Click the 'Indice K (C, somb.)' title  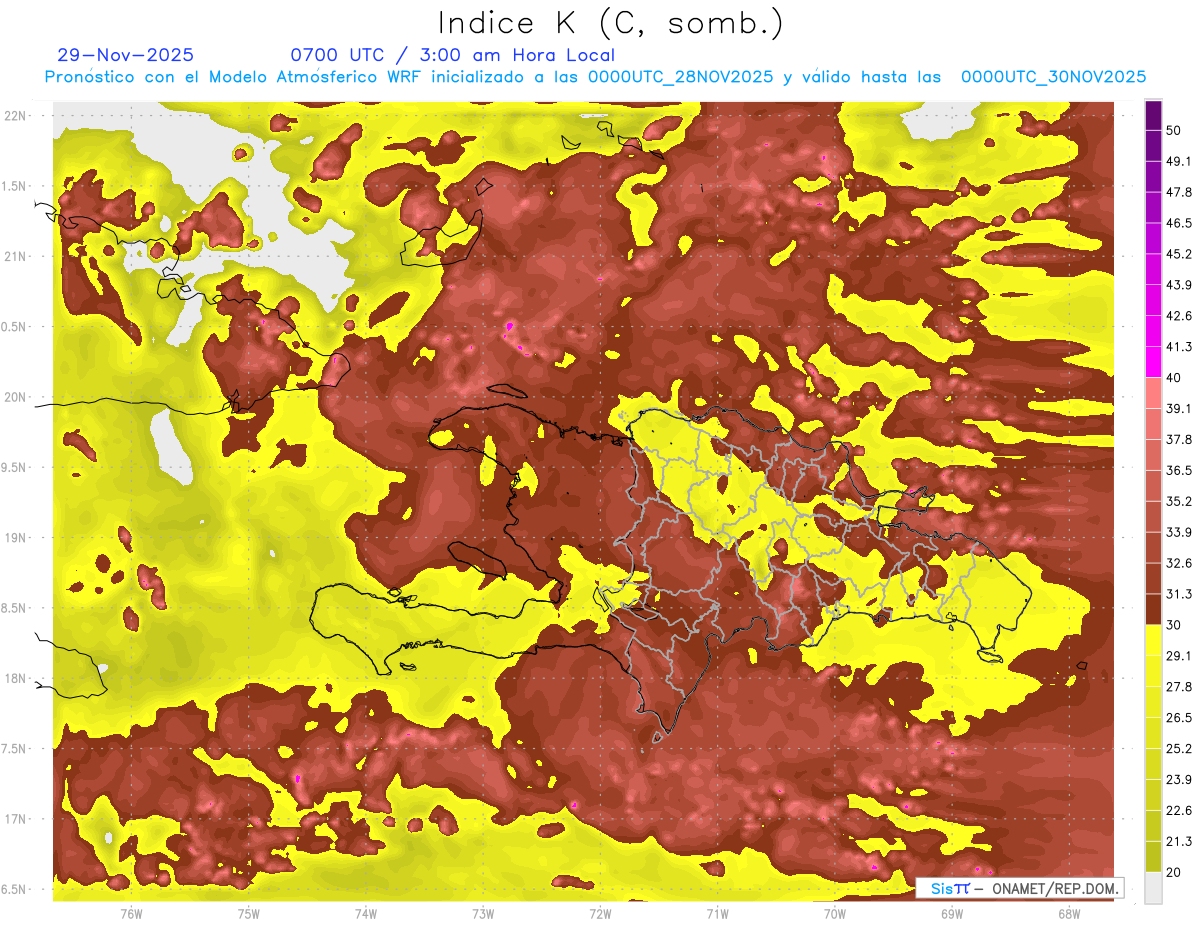[610, 23]
